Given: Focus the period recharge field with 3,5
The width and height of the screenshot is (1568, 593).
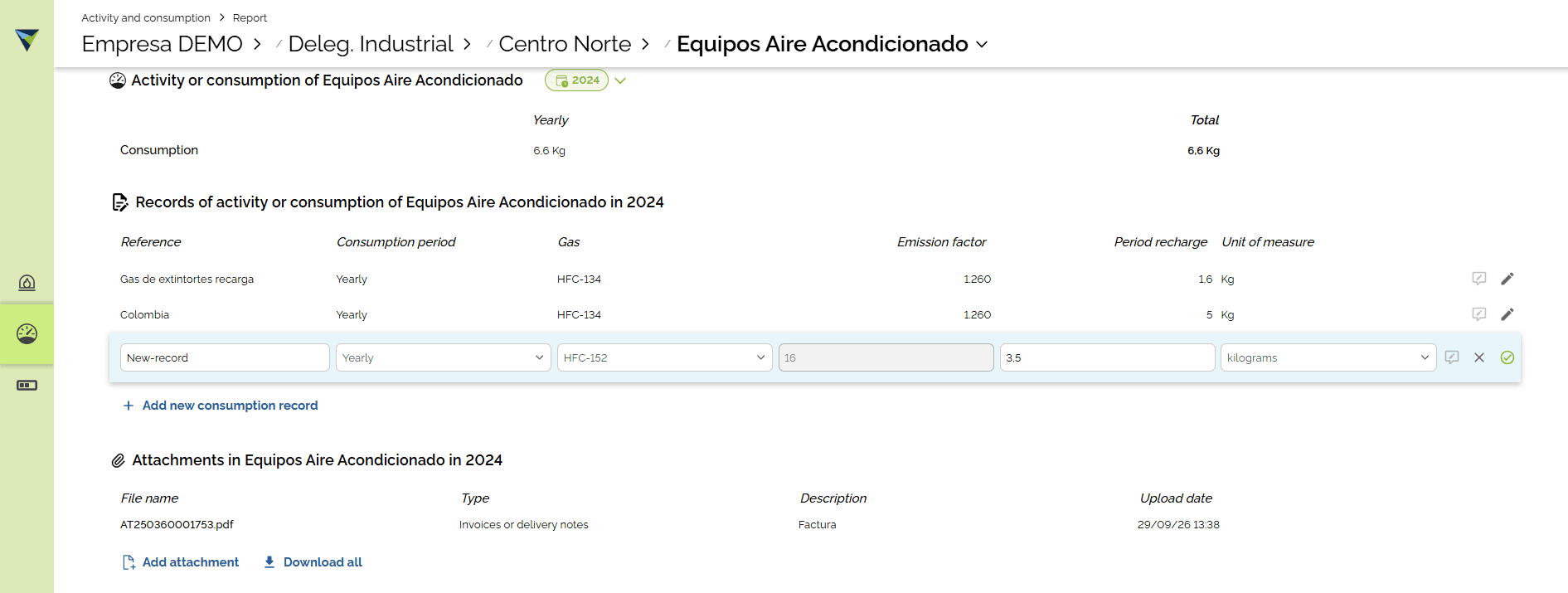Looking at the screenshot, I should click(1107, 357).
